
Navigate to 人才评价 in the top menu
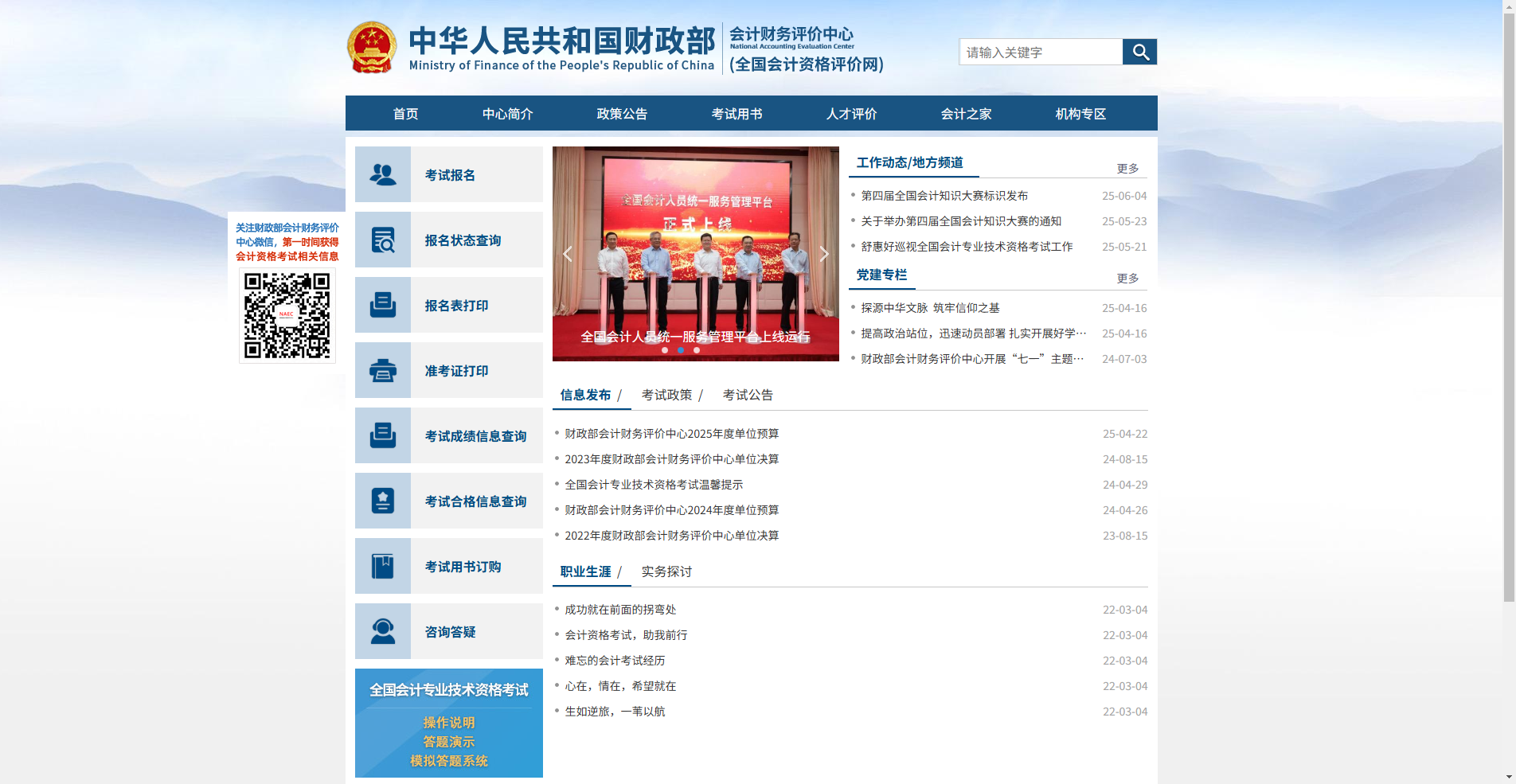(x=851, y=113)
